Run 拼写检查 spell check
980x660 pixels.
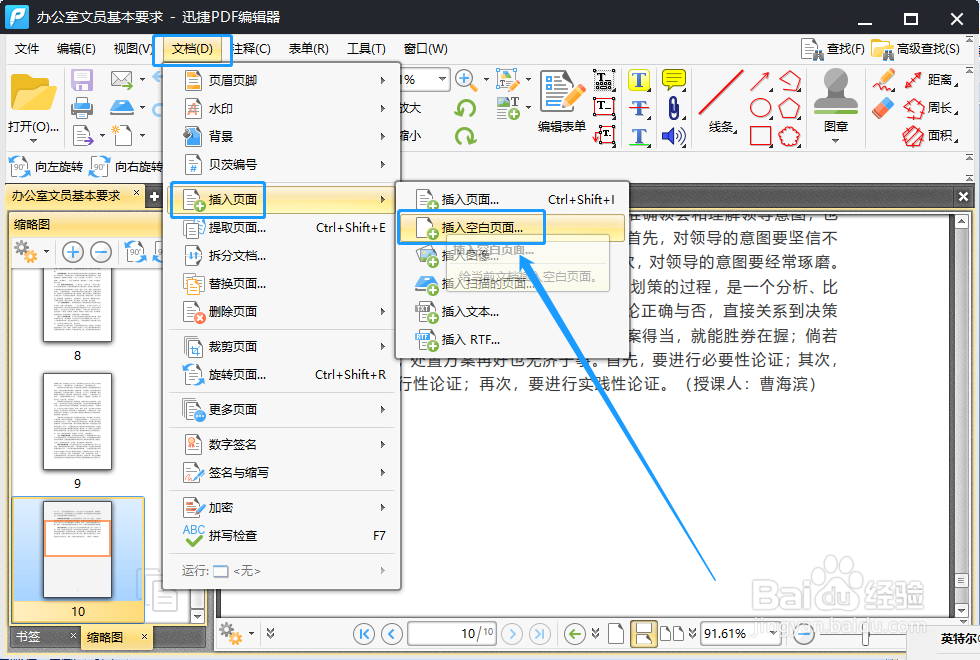click(x=281, y=536)
